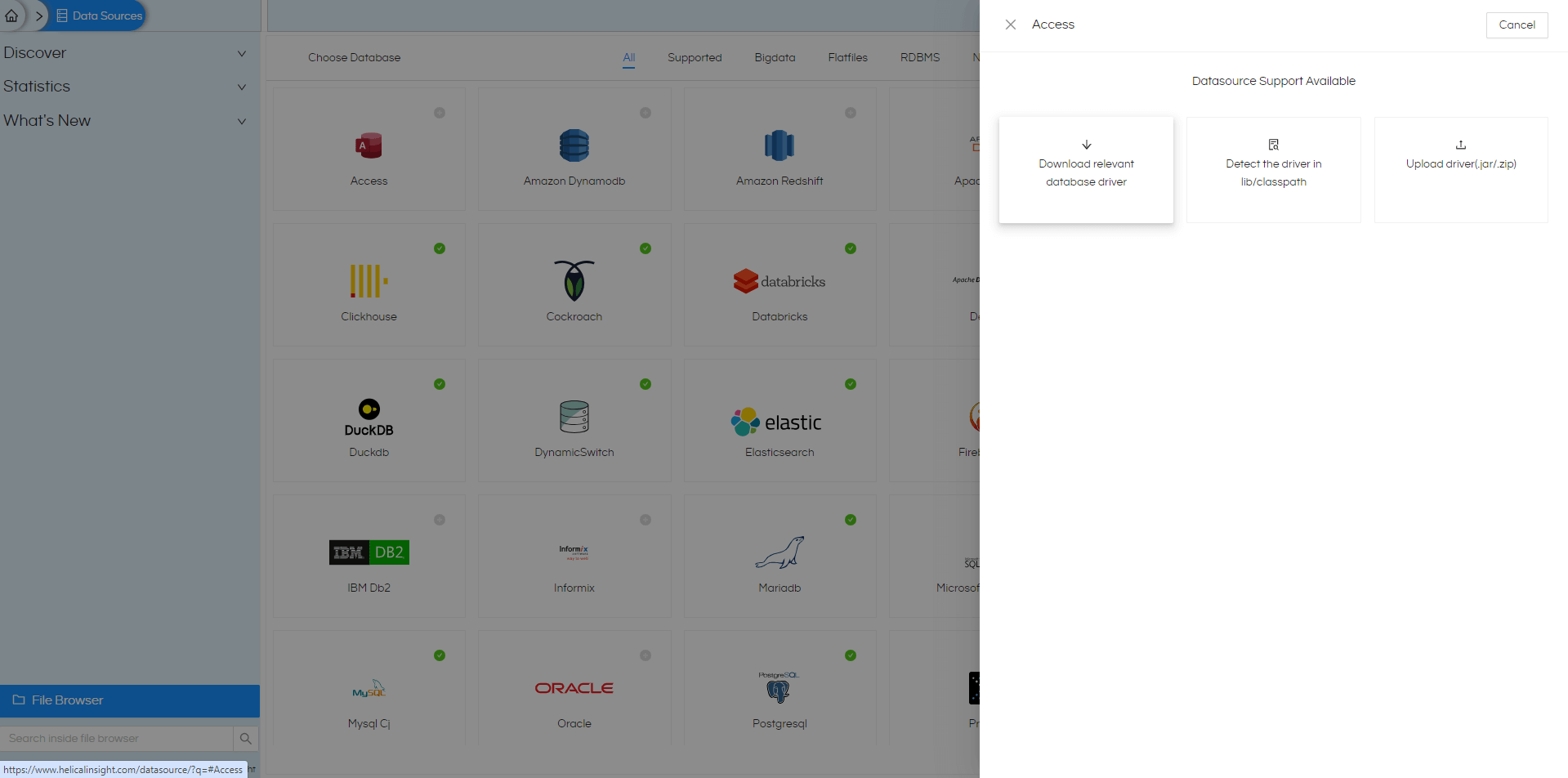Expand the Statistics section
The width and height of the screenshot is (1568, 778).
coord(124,87)
